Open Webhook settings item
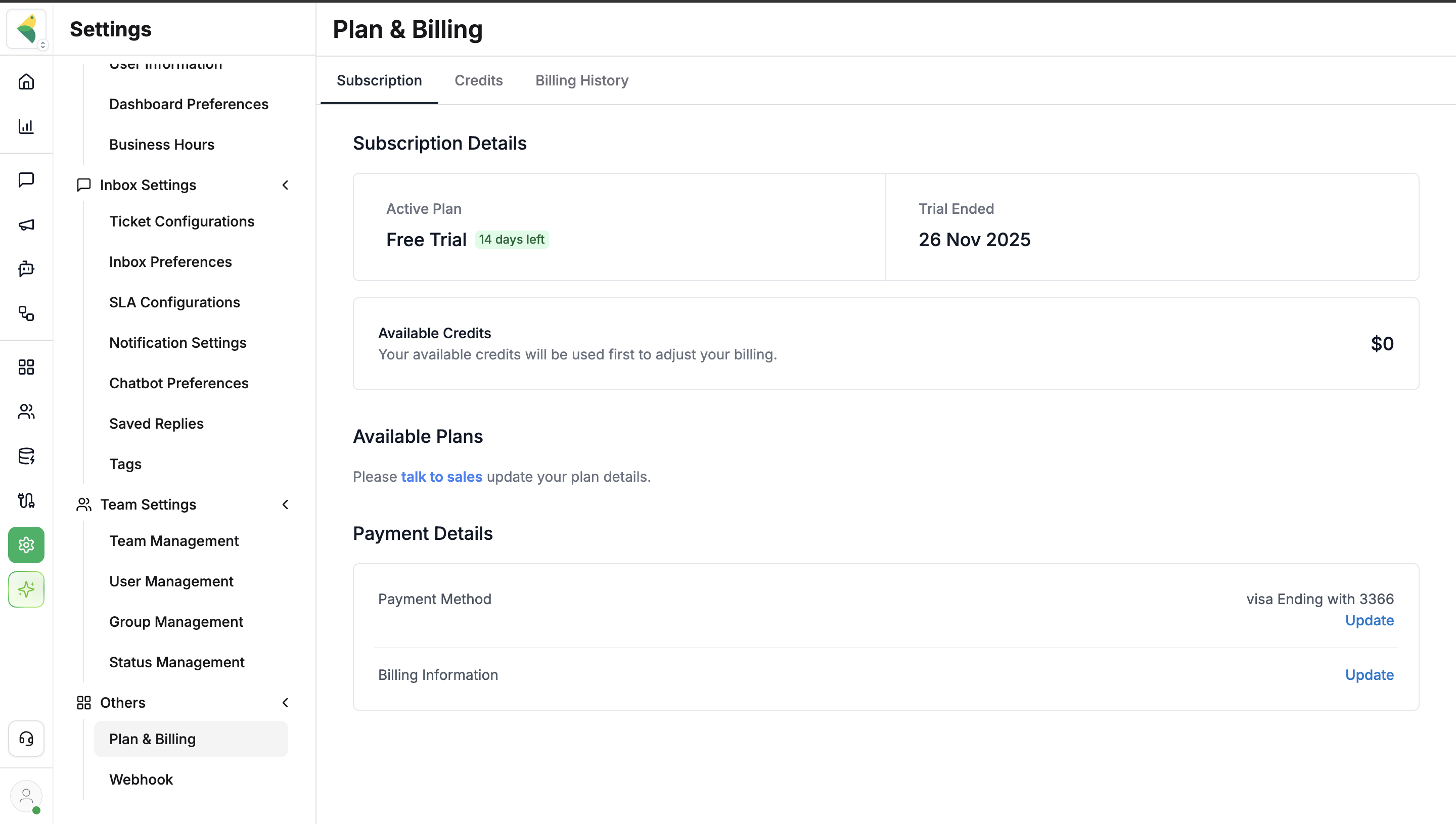1456x824 pixels. pos(141,780)
